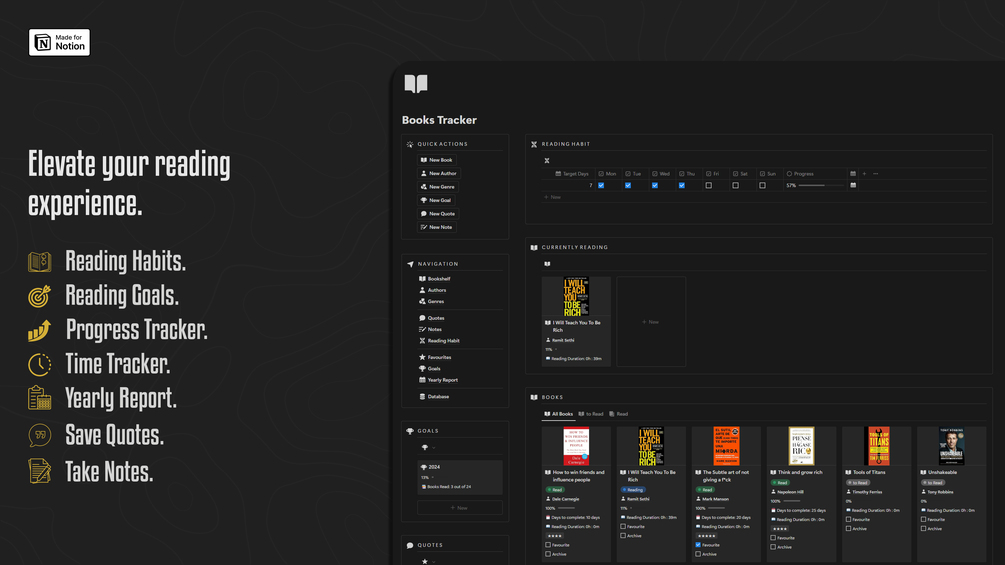
Task: Click the Books section header icon
Action: 534,397
